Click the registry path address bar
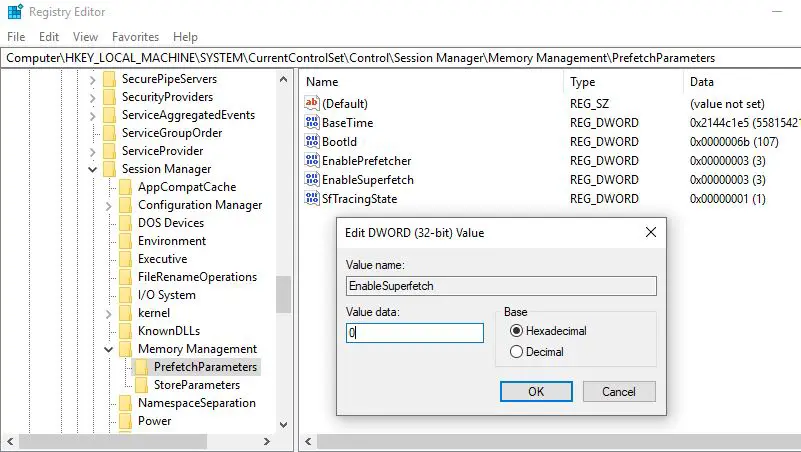 (400, 58)
